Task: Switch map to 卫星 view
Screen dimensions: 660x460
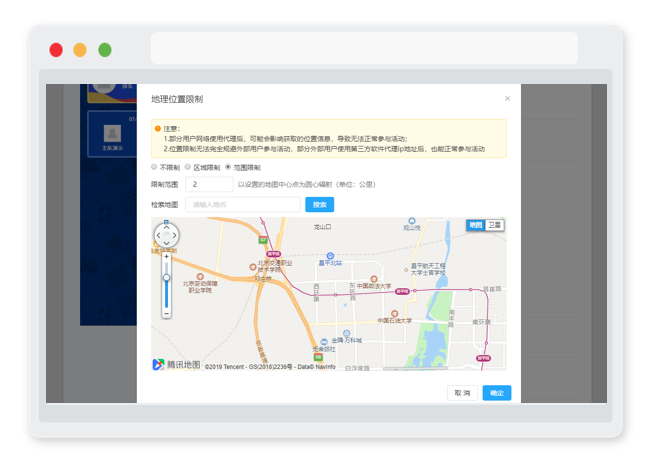Action: tap(495, 225)
